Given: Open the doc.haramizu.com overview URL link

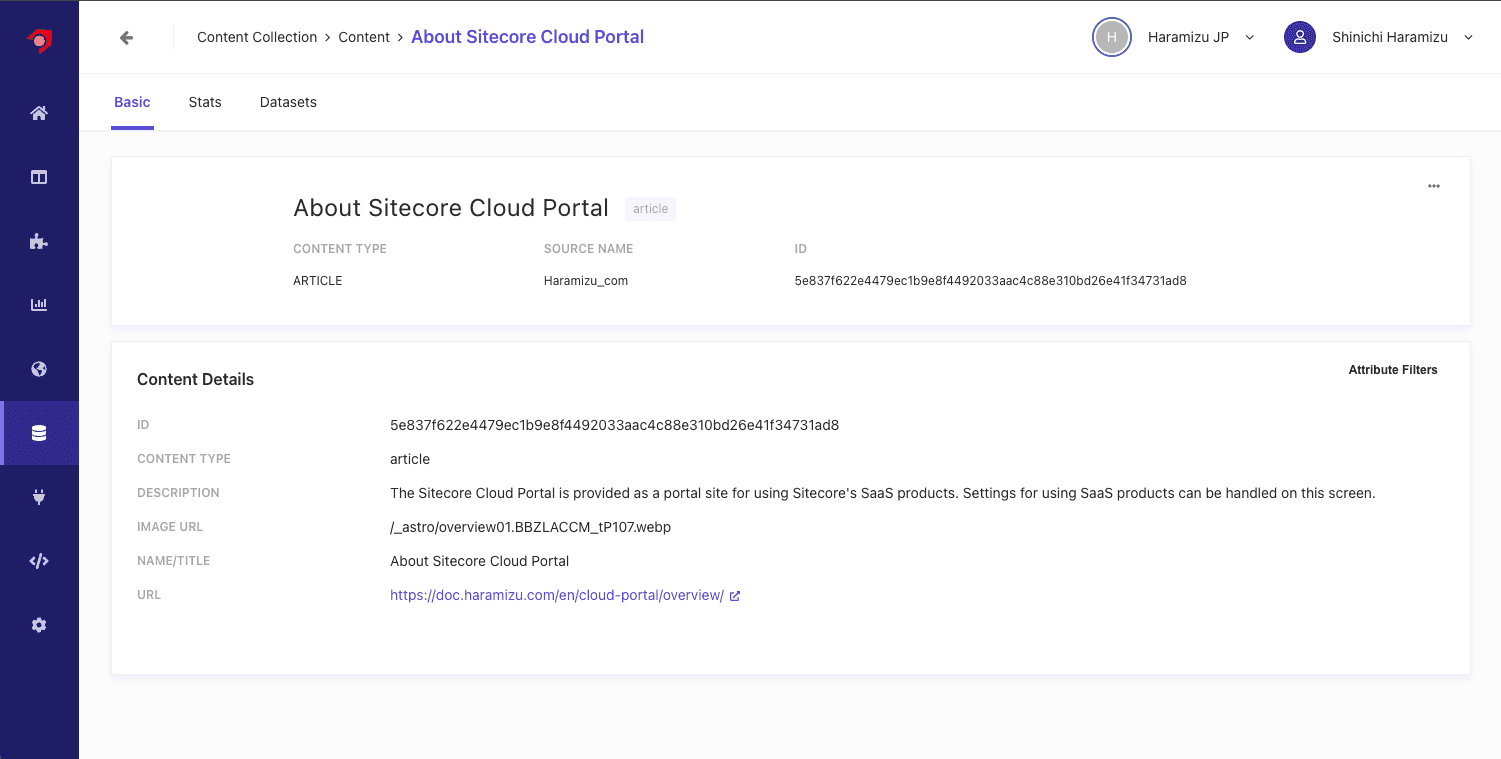Looking at the screenshot, I should [x=557, y=595].
